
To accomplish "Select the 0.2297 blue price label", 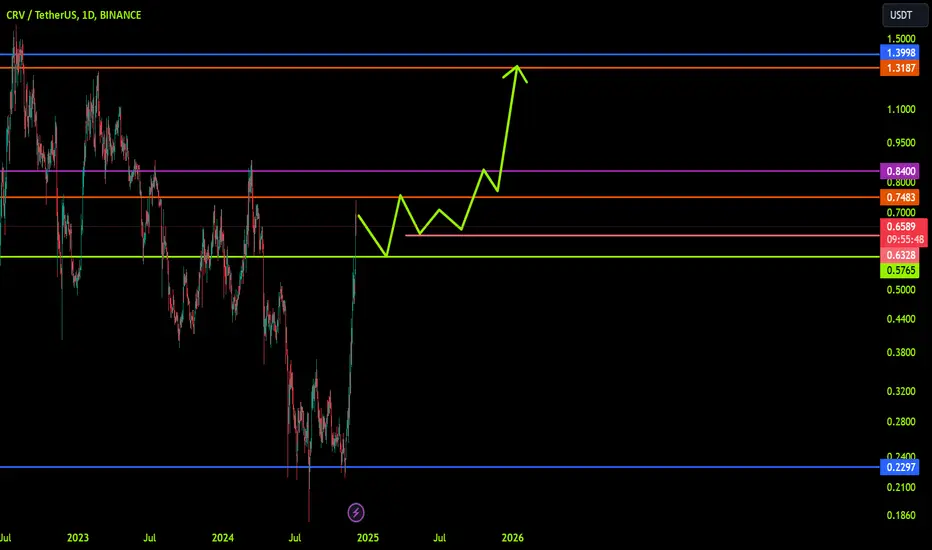I will [900, 467].
